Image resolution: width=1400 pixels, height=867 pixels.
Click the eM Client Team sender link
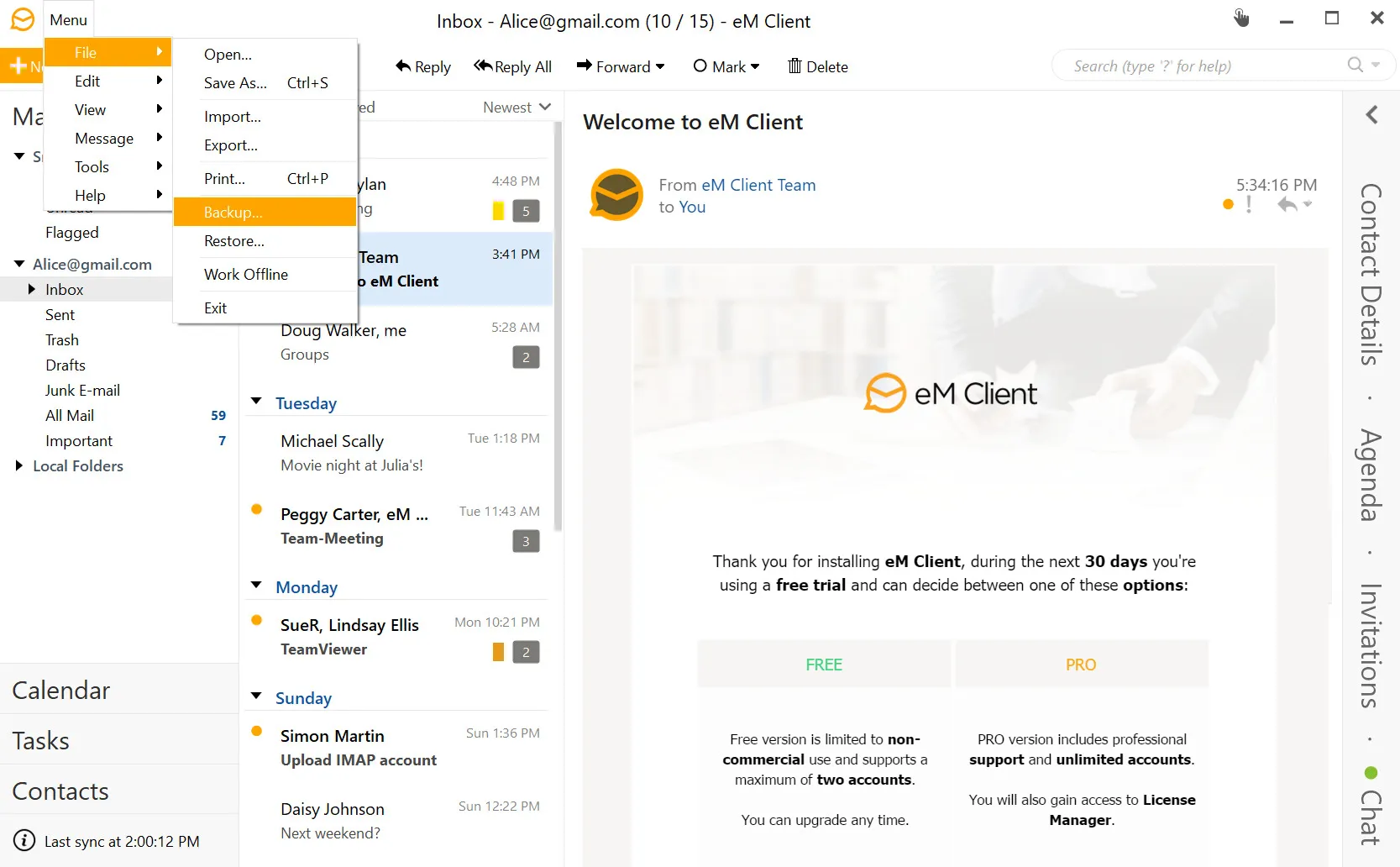[758, 185]
